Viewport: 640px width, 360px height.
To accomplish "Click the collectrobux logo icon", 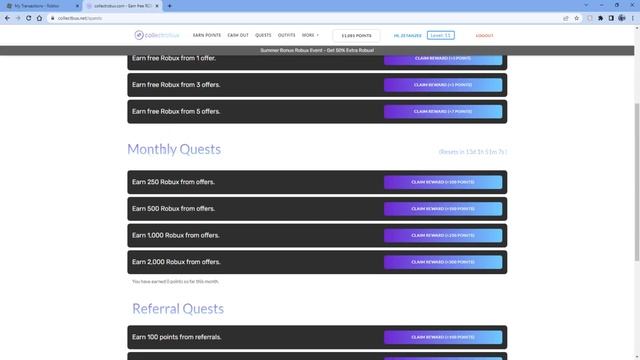I will 139,36.
